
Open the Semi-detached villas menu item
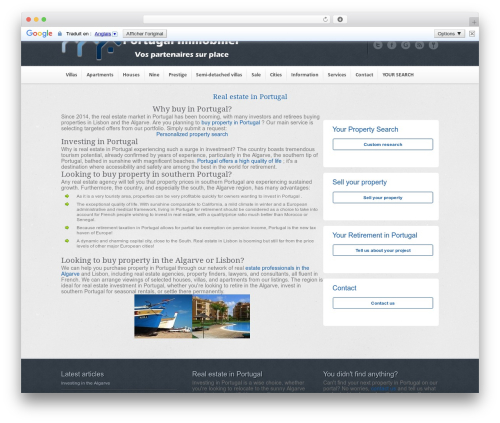point(219,75)
